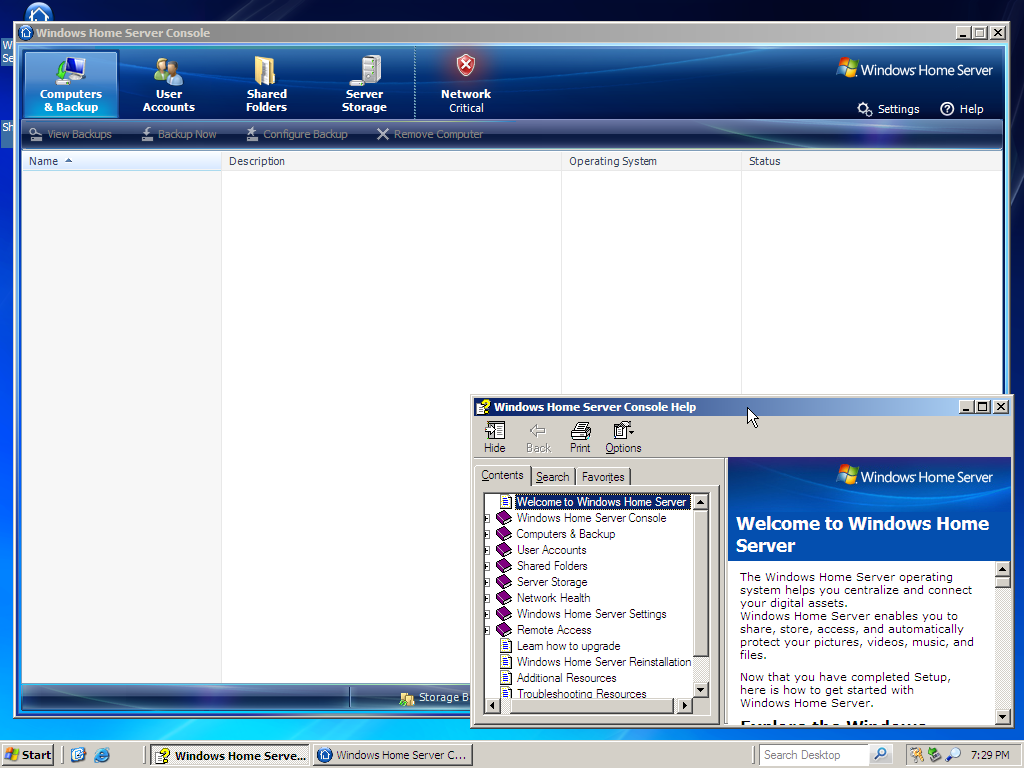Click the Print icon in help window

580,437
